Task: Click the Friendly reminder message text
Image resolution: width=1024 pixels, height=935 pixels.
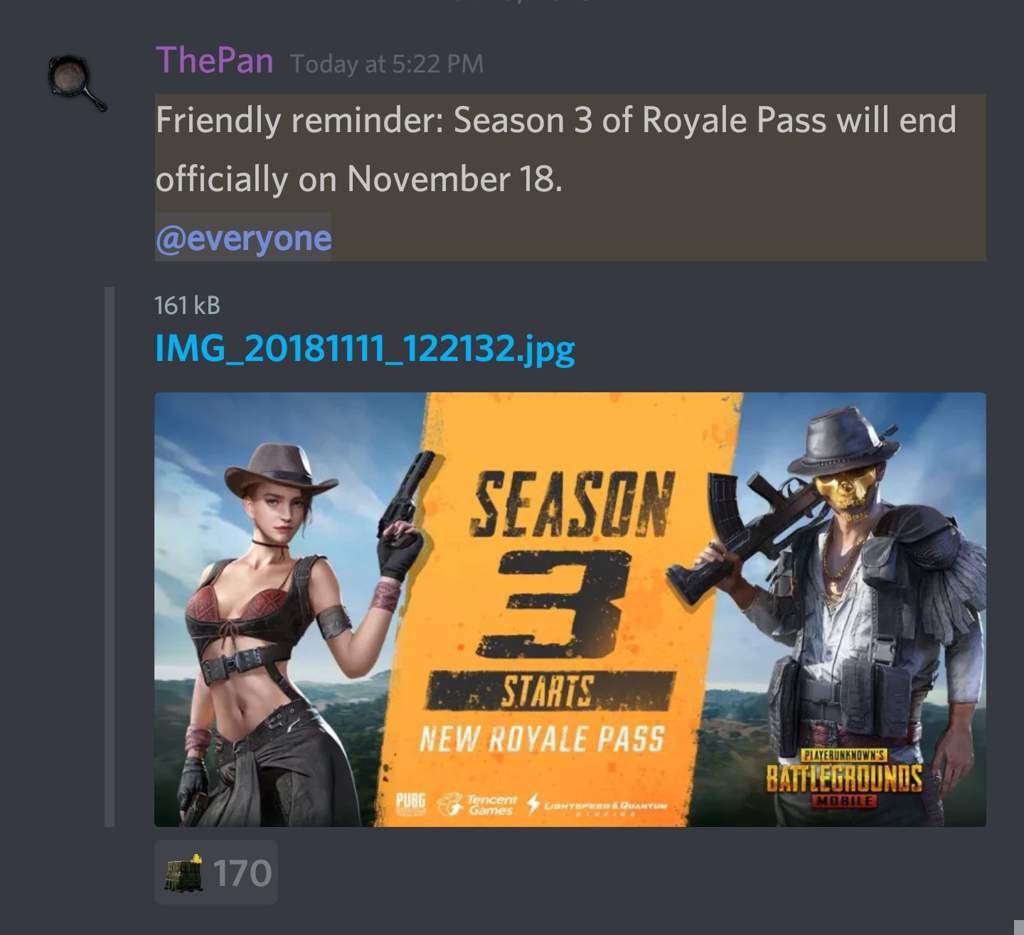Action: [556, 150]
